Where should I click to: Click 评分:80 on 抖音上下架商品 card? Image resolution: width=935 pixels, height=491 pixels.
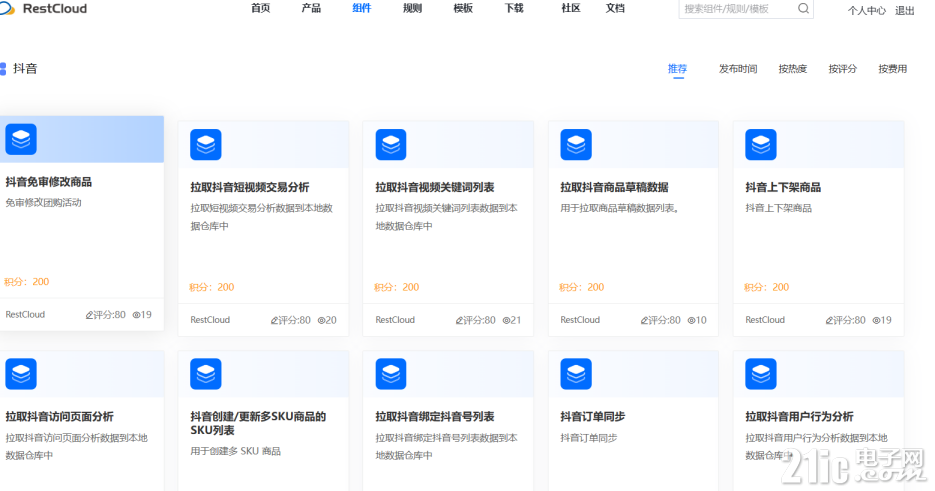coord(845,320)
